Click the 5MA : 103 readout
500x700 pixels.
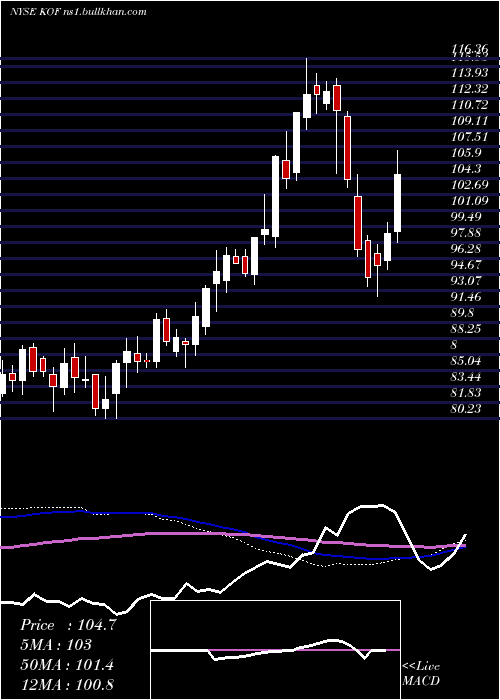[56, 645]
